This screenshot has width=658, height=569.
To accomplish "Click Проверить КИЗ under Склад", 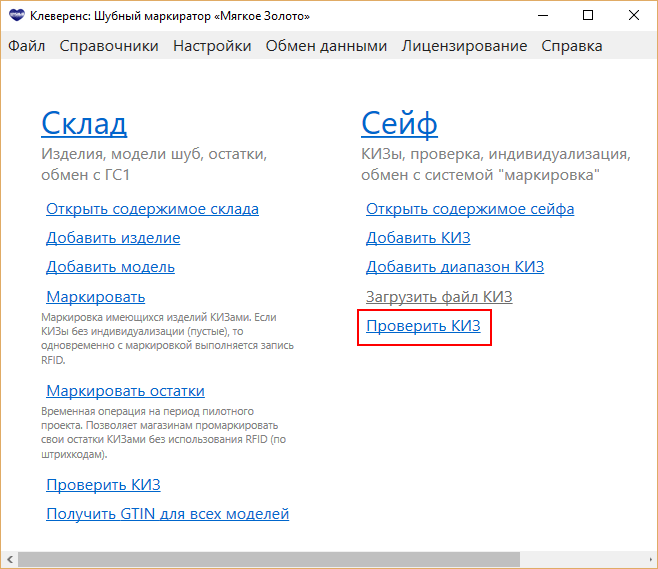I will tap(103, 485).
